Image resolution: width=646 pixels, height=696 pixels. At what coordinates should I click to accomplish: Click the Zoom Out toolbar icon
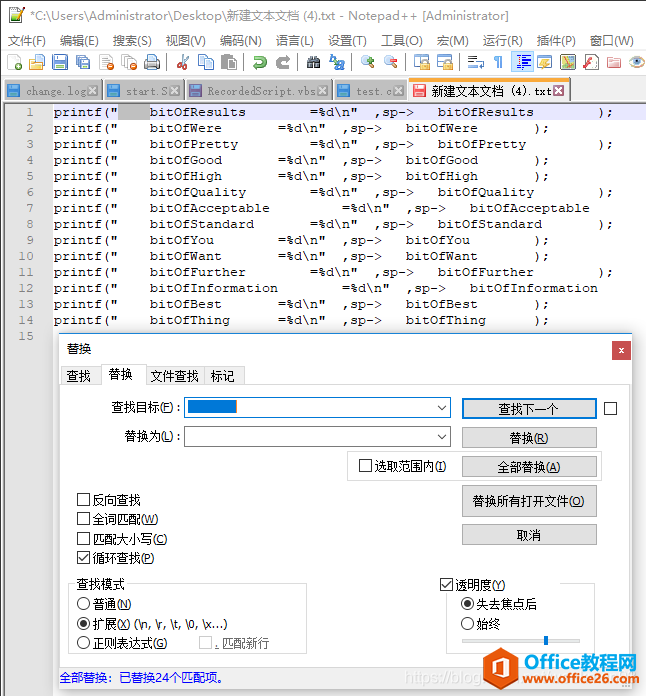point(391,62)
